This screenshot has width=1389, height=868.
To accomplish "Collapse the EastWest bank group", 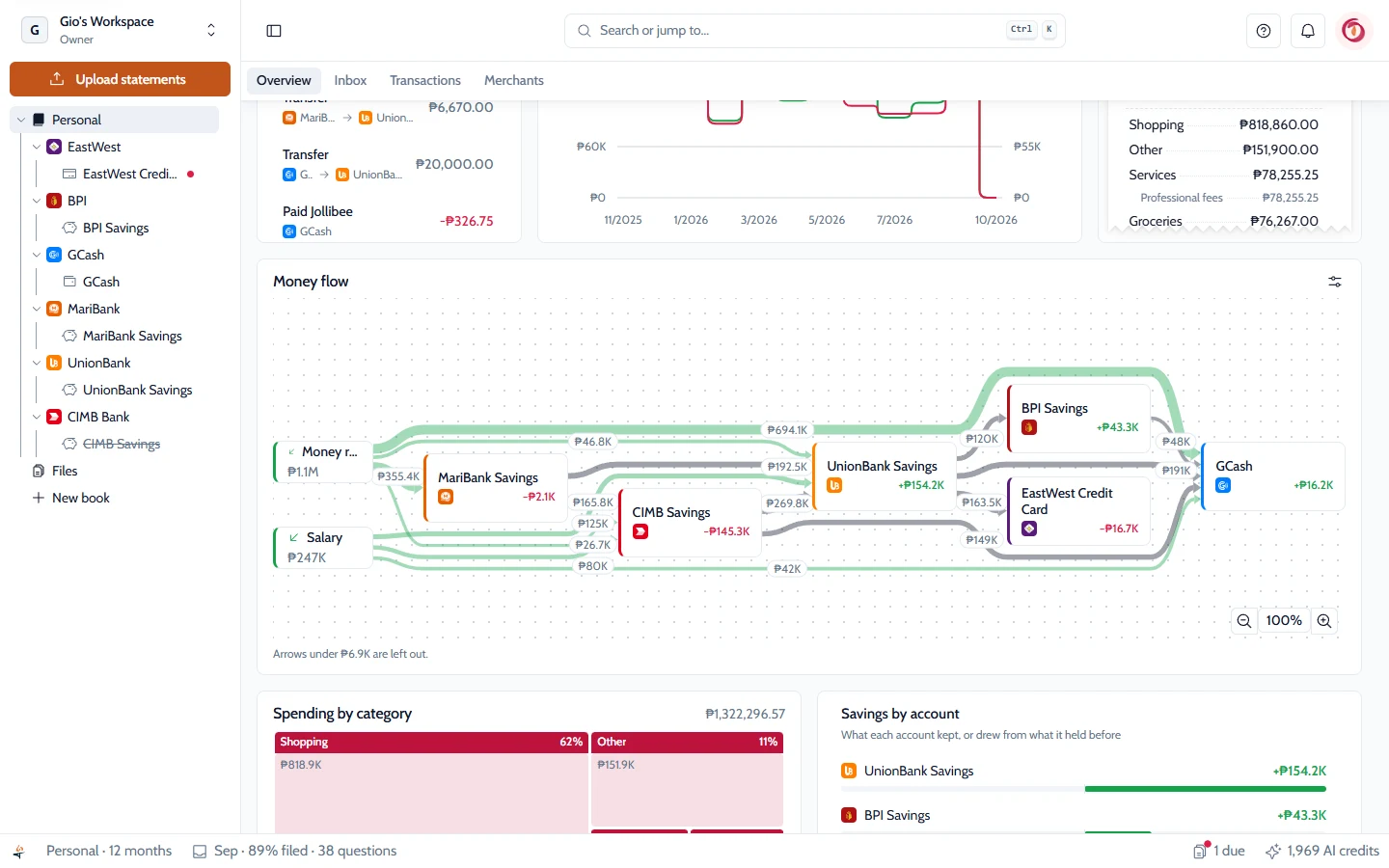I will (37, 147).
